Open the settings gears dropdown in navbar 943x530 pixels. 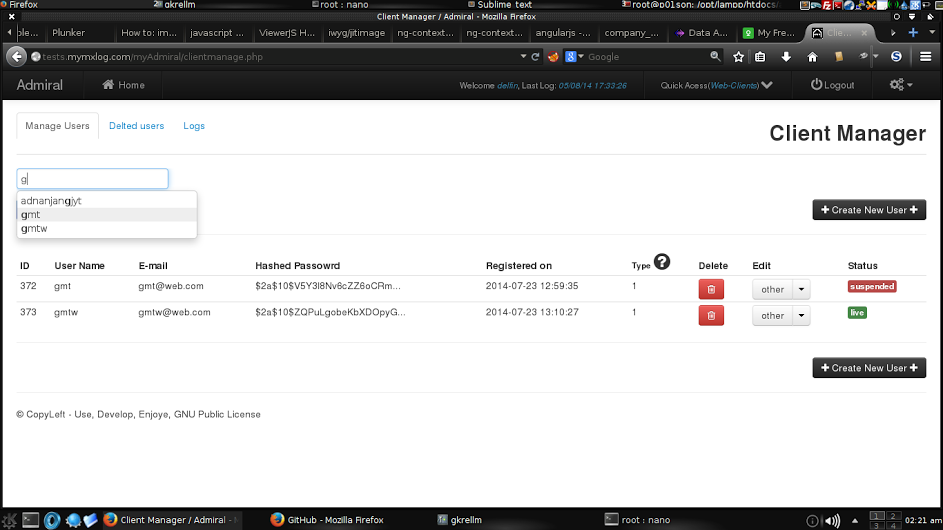click(901, 85)
